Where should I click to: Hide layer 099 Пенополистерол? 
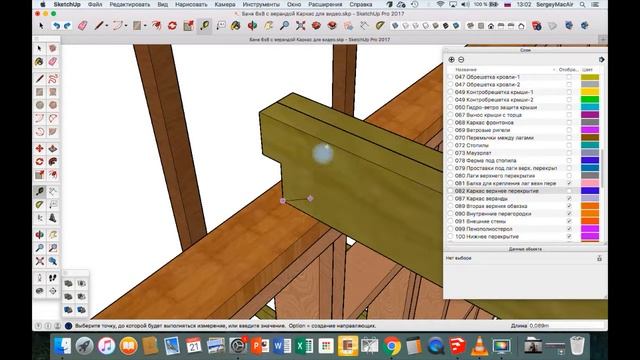pyautogui.click(x=569, y=229)
